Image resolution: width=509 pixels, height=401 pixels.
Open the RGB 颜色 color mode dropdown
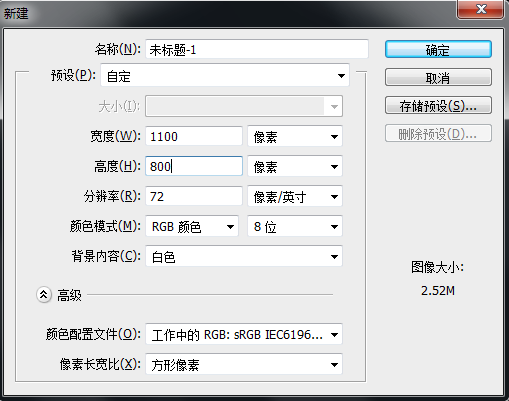pos(192,226)
